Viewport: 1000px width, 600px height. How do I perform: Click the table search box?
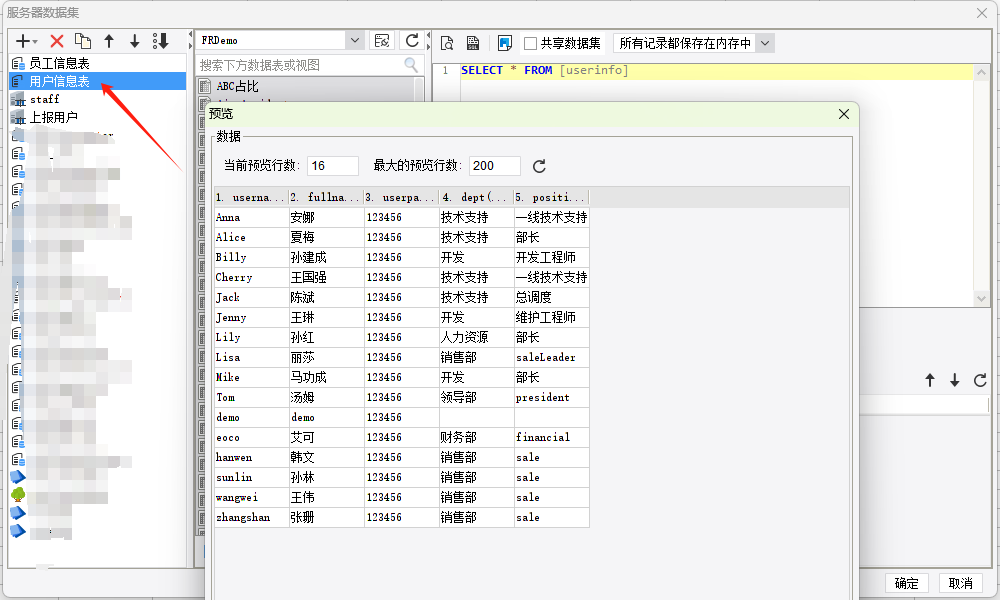(x=300, y=65)
